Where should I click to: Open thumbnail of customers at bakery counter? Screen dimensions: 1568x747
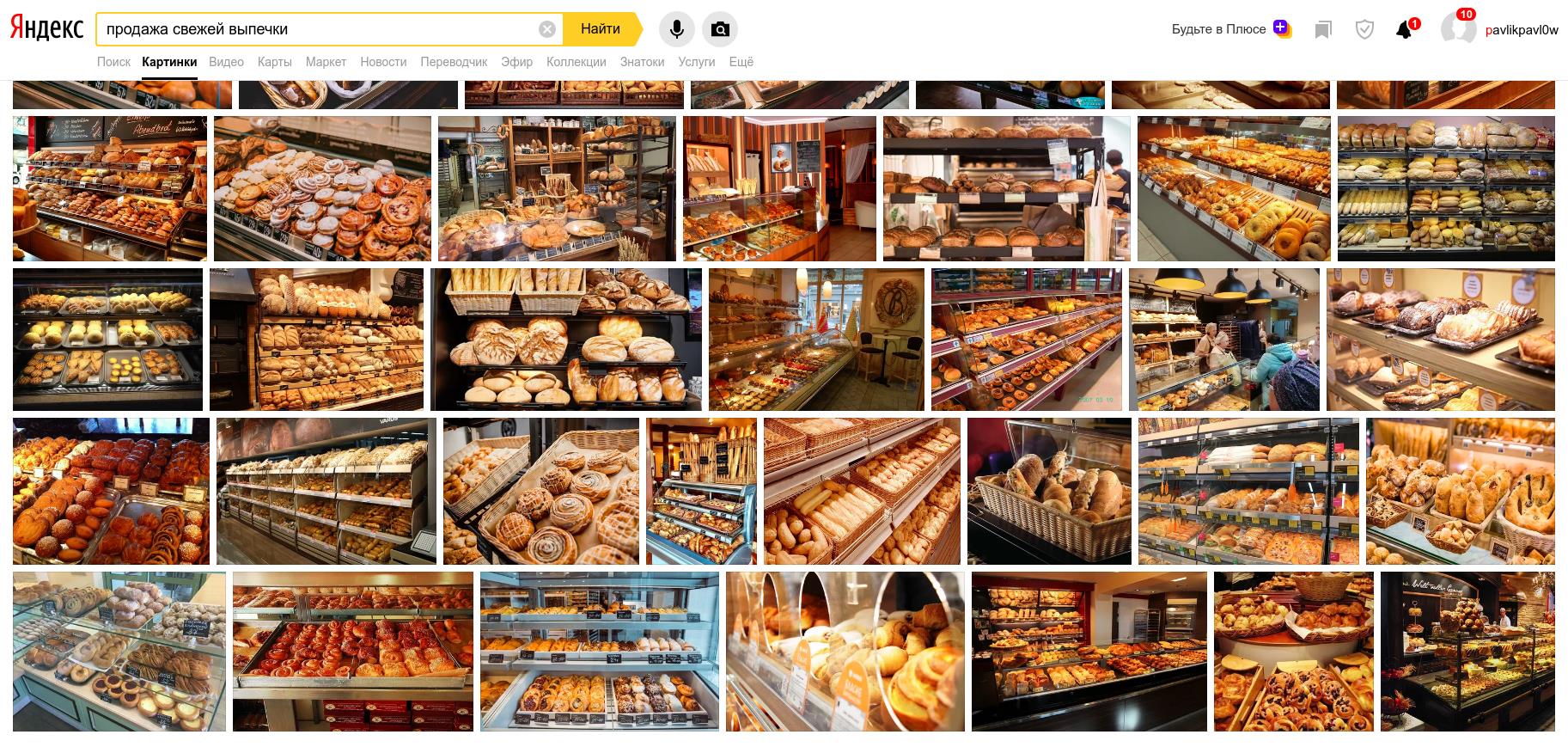point(1224,340)
